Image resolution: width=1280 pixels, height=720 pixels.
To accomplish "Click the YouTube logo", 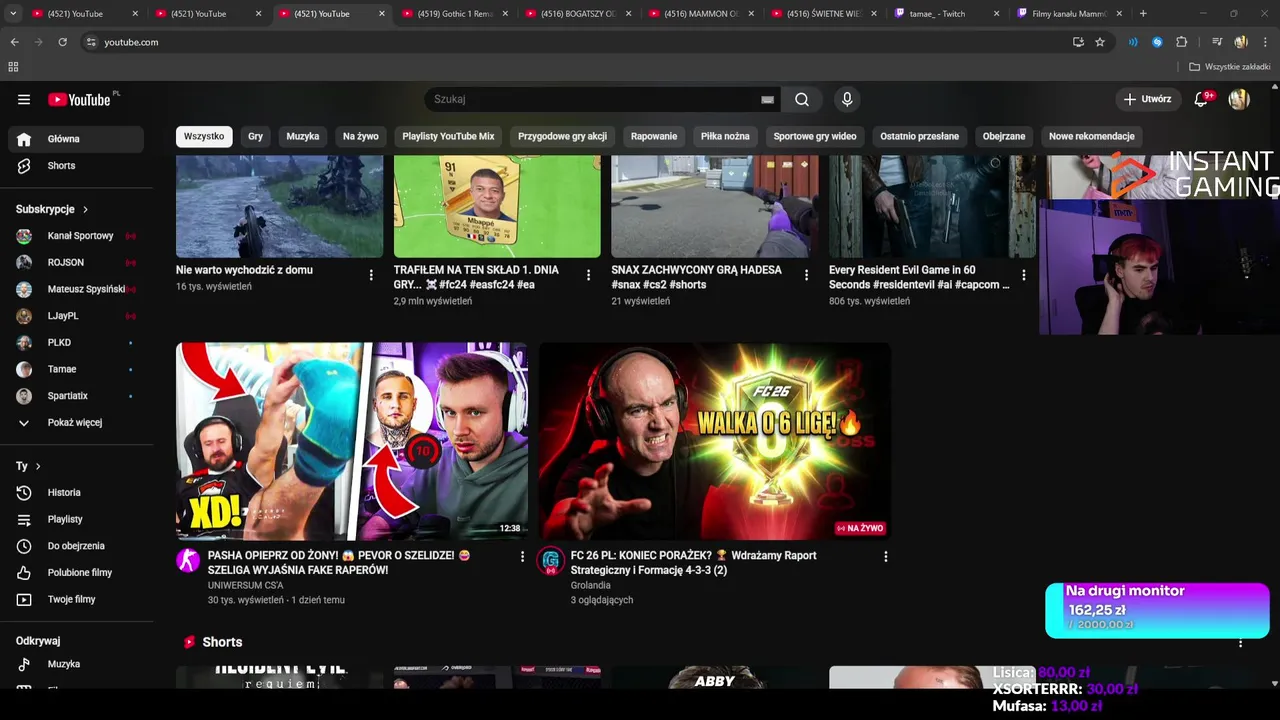I will (x=79, y=99).
